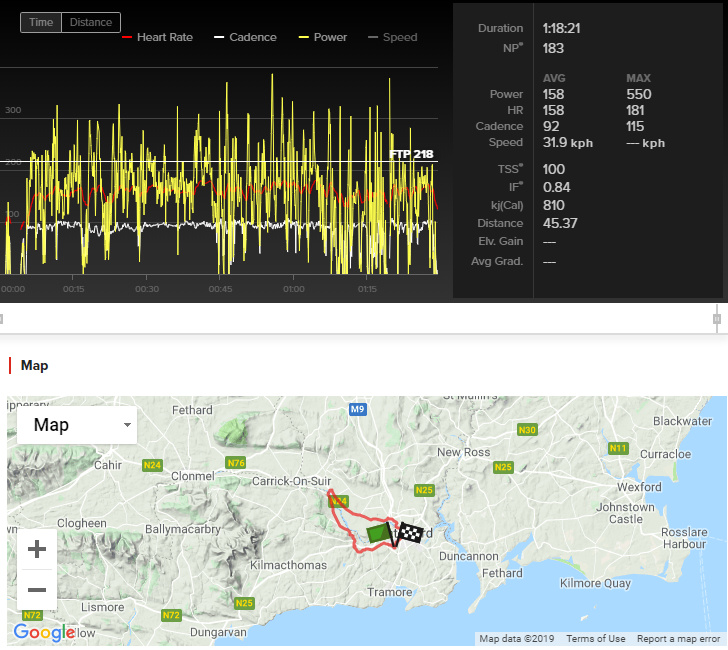Viewport: 728px width, 650px height.
Task: Click the M9 motorway shield on map
Action: [358, 409]
